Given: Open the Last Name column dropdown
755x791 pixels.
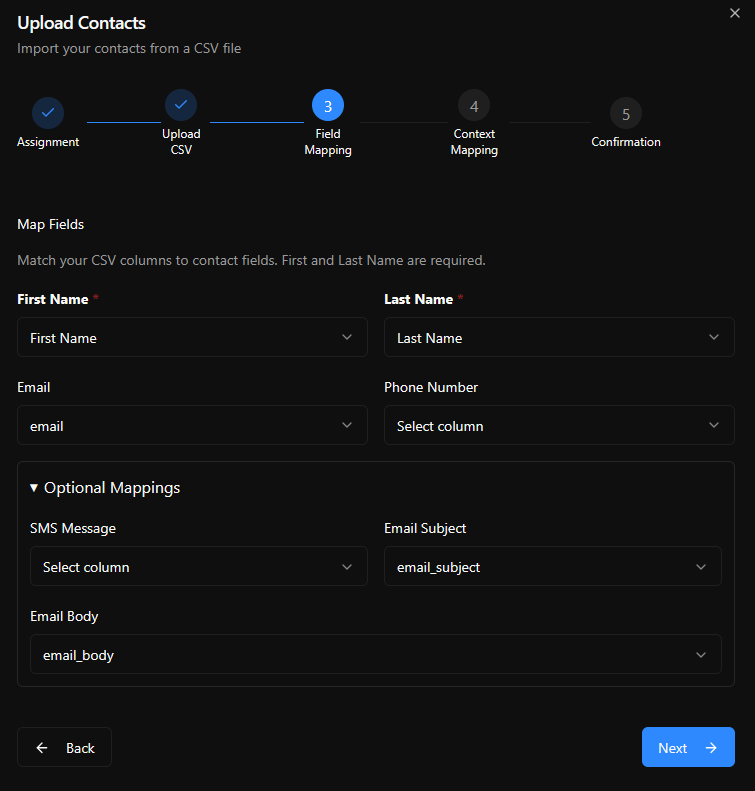Looking at the screenshot, I should 559,338.
